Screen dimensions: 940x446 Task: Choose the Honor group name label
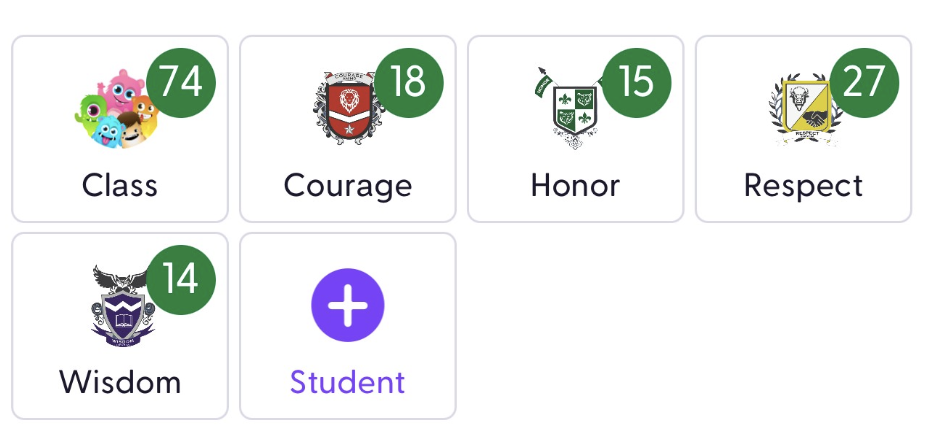click(576, 185)
